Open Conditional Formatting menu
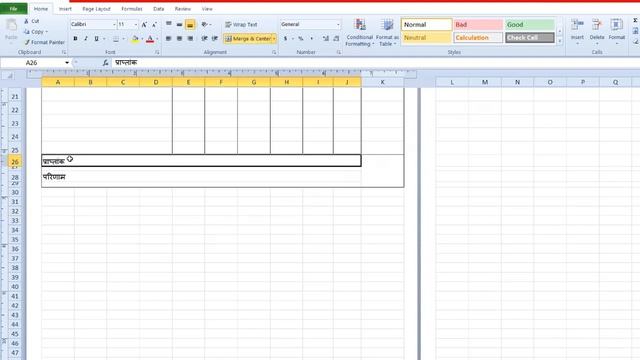Screen dimensions: 640x360 (x=359, y=32)
